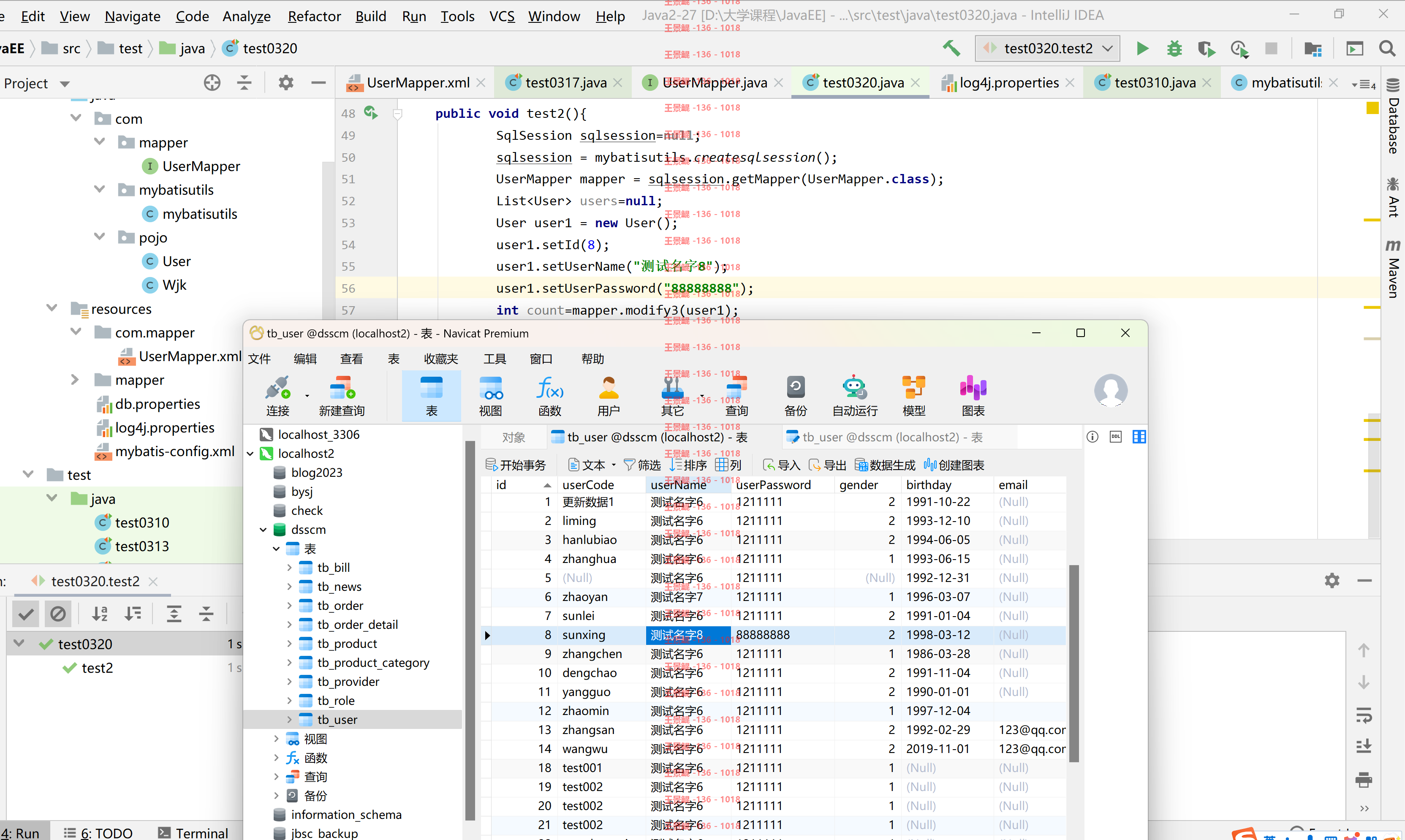Open the Database side tool window
Screen dimensions: 1405x840
tap(1393, 117)
